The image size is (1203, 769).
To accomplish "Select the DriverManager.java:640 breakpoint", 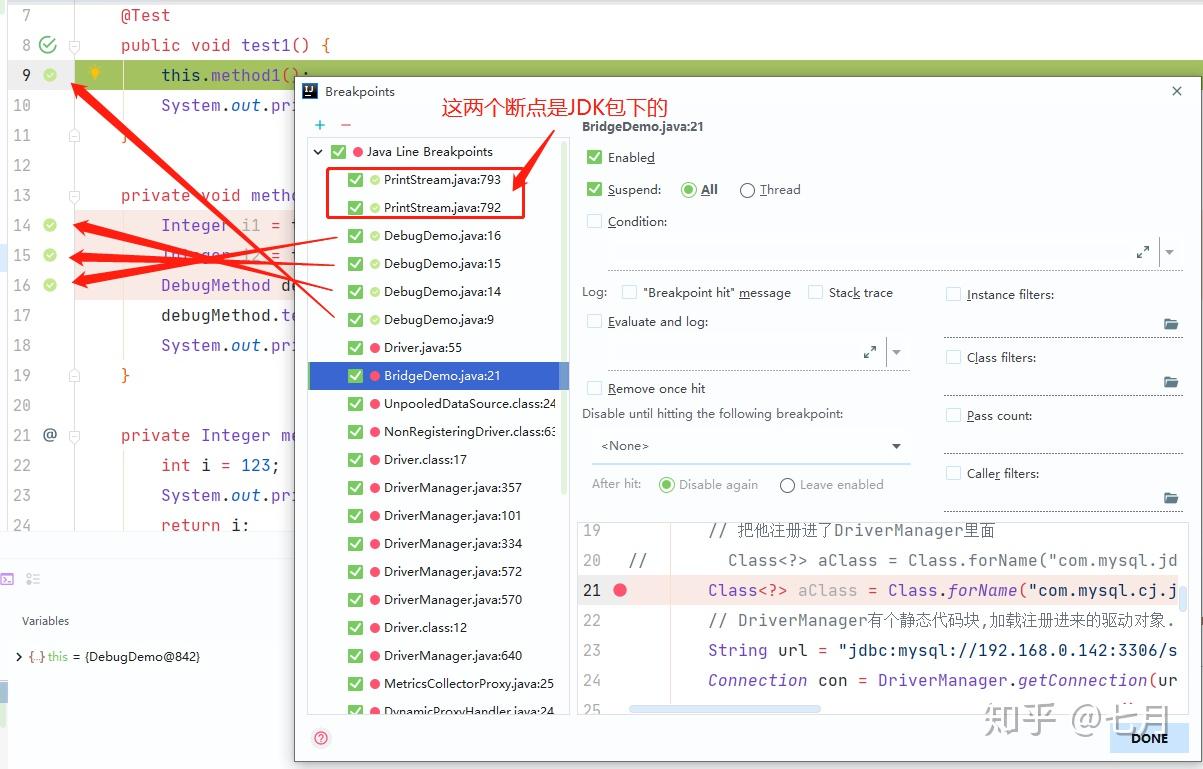I will point(452,656).
